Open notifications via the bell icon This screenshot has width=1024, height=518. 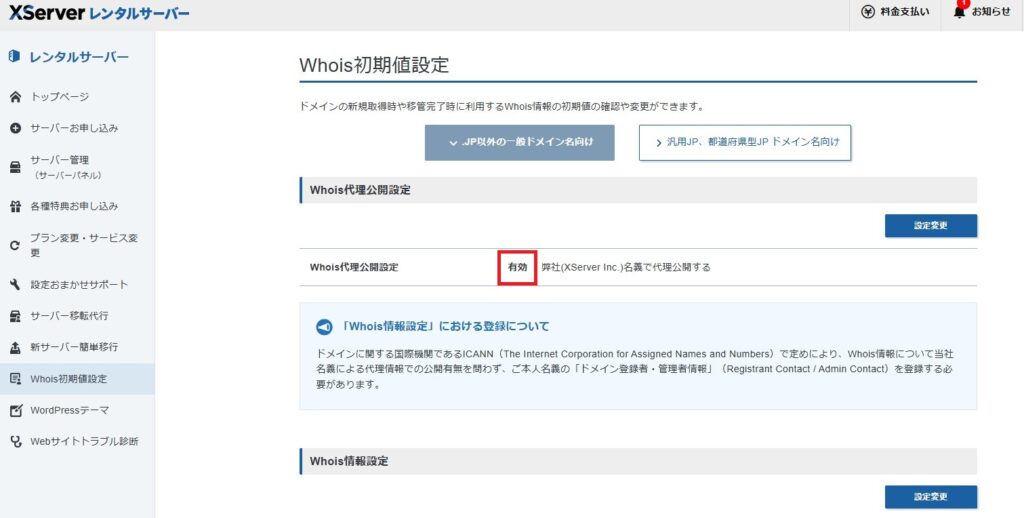[x=959, y=12]
